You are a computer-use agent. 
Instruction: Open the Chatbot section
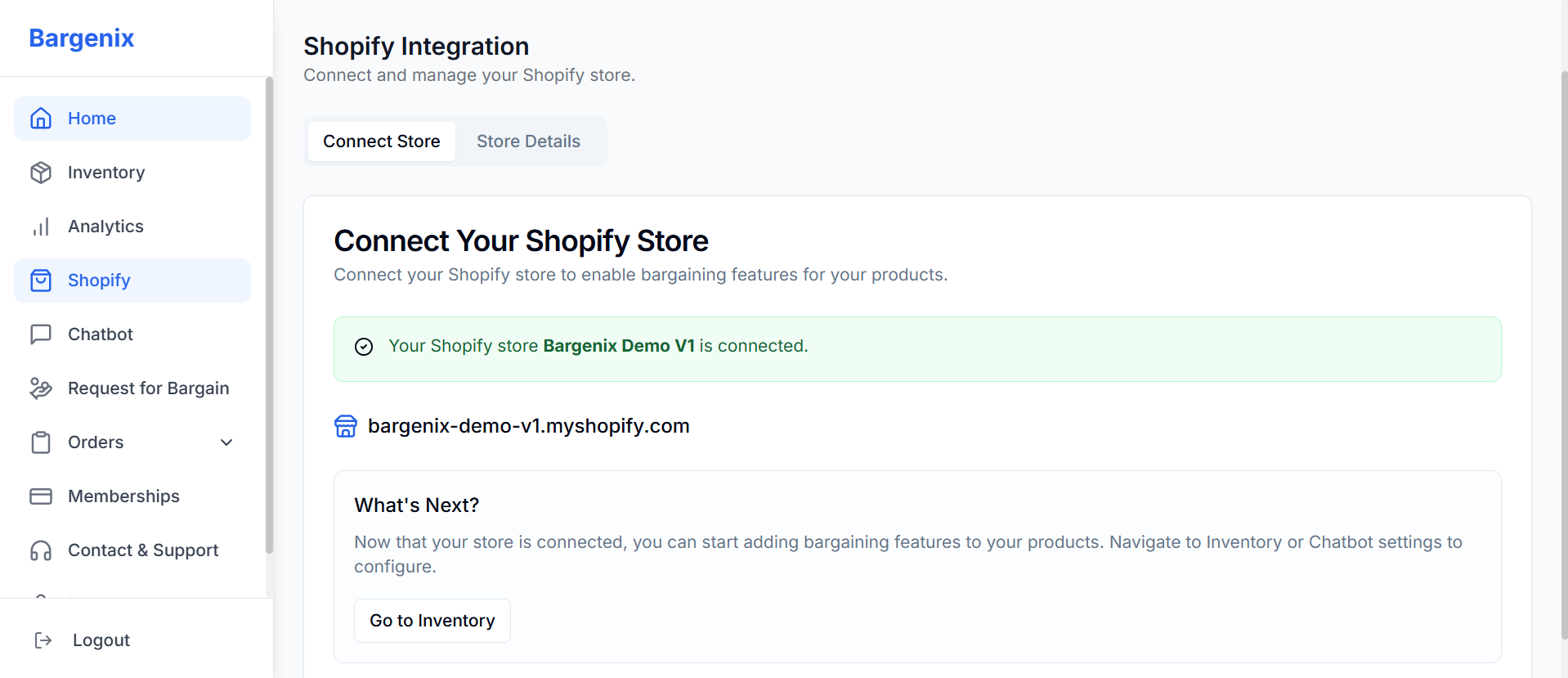click(132, 335)
